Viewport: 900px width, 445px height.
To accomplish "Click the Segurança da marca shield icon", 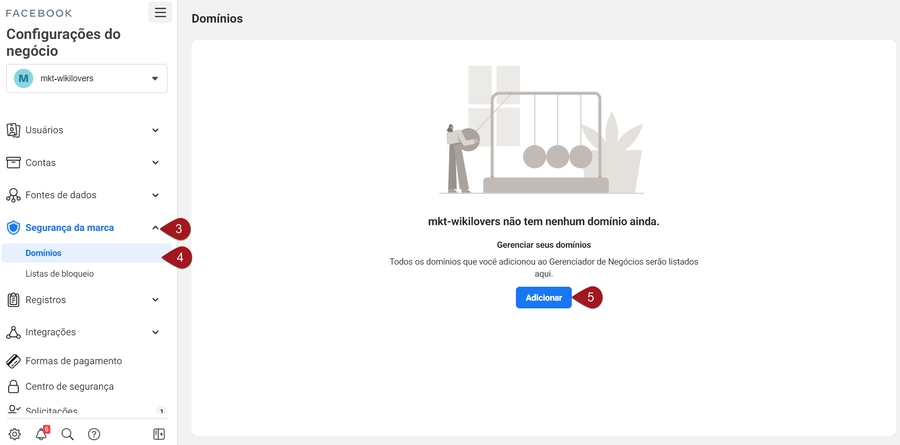I will [14, 228].
